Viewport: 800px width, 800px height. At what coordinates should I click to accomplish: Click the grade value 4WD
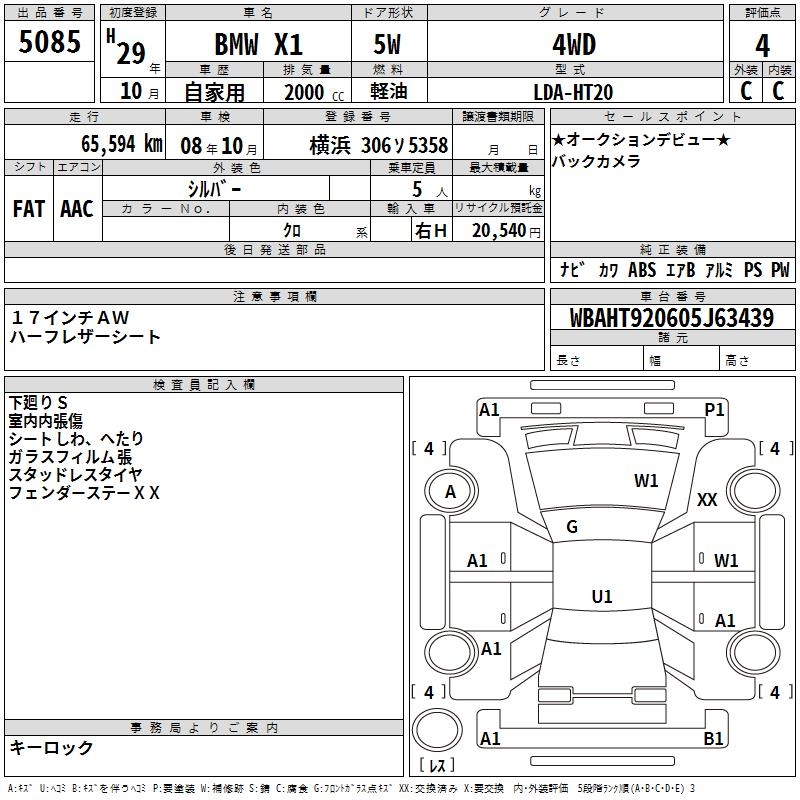click(x=574, y=45)
